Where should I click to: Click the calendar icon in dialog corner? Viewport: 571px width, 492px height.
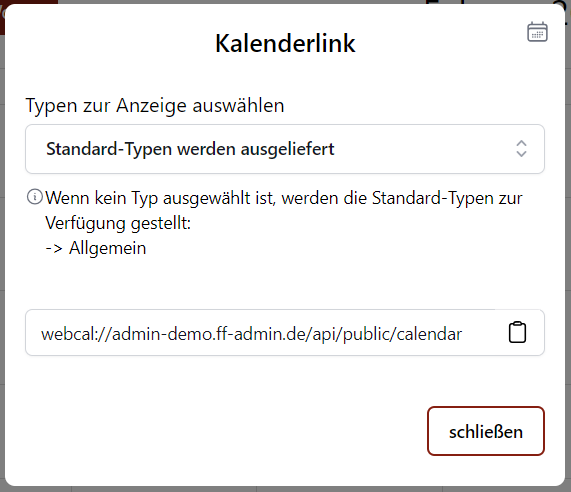pos(537,32)
